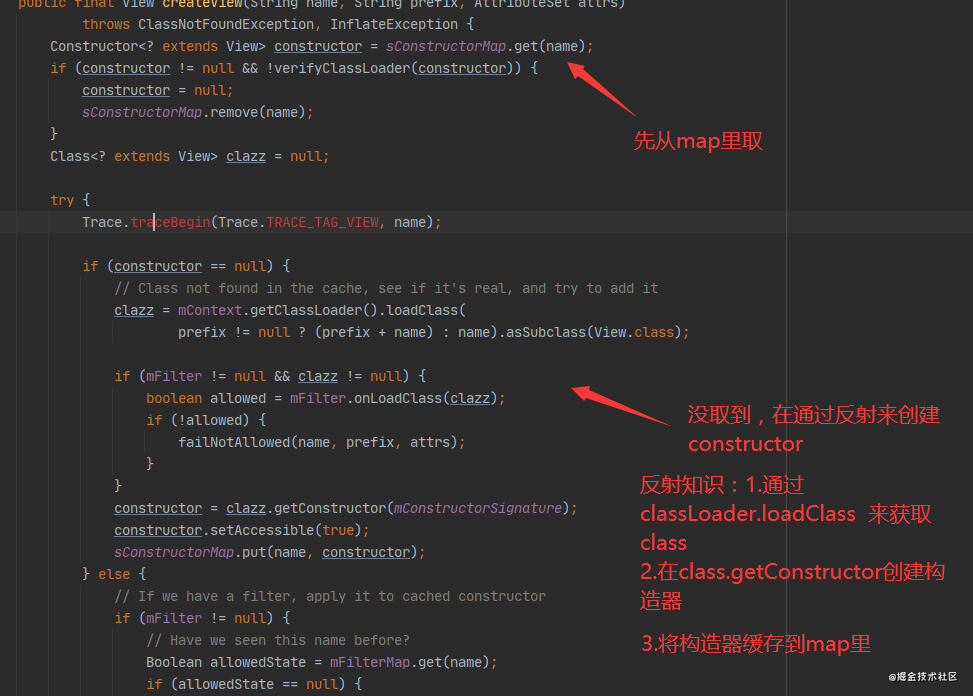
Task: Click the sConstructorMap.get(name) call
Action: (485, 47)
